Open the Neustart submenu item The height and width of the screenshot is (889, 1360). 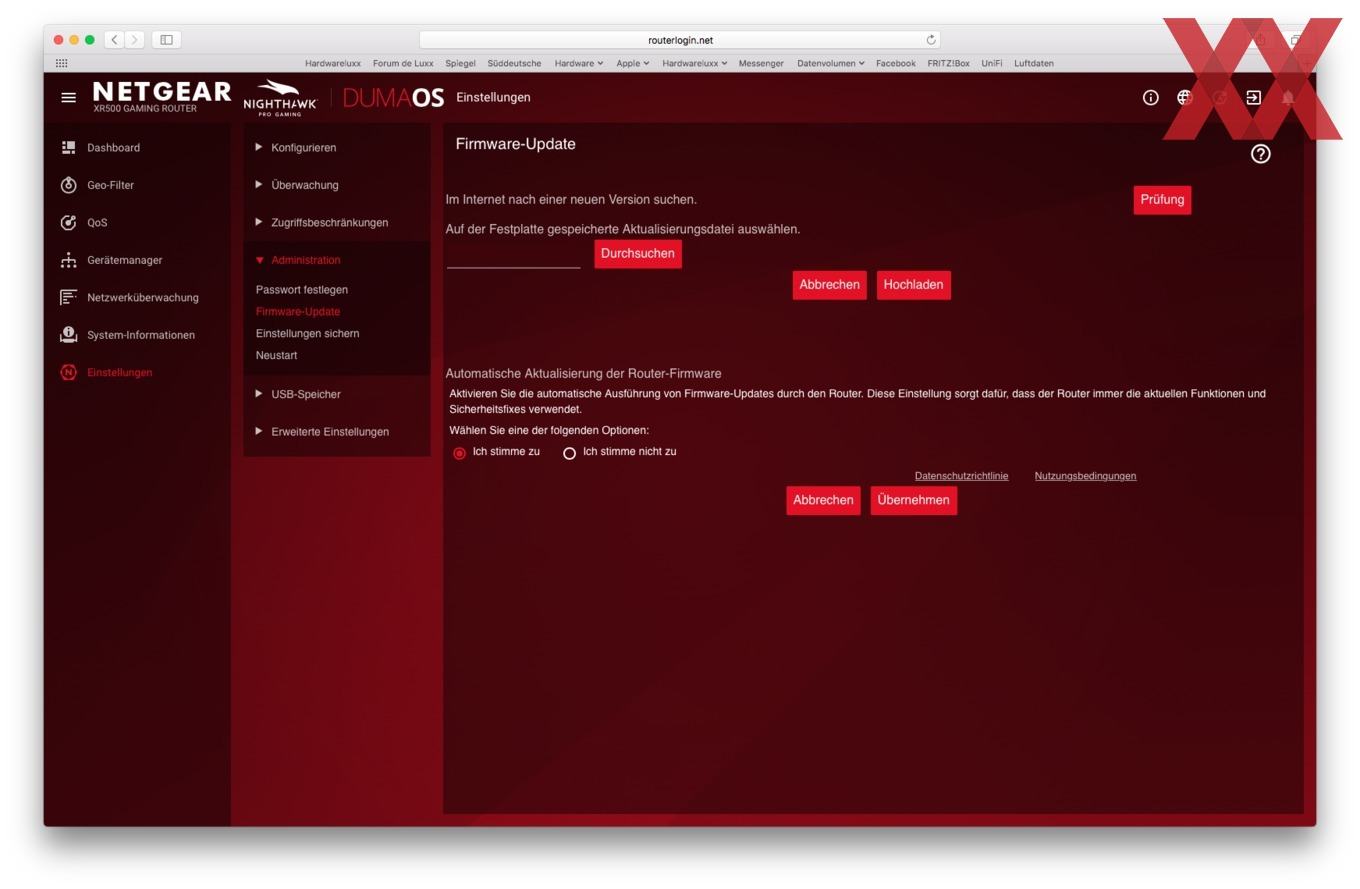pyautogui.click(x=276, y=355)
